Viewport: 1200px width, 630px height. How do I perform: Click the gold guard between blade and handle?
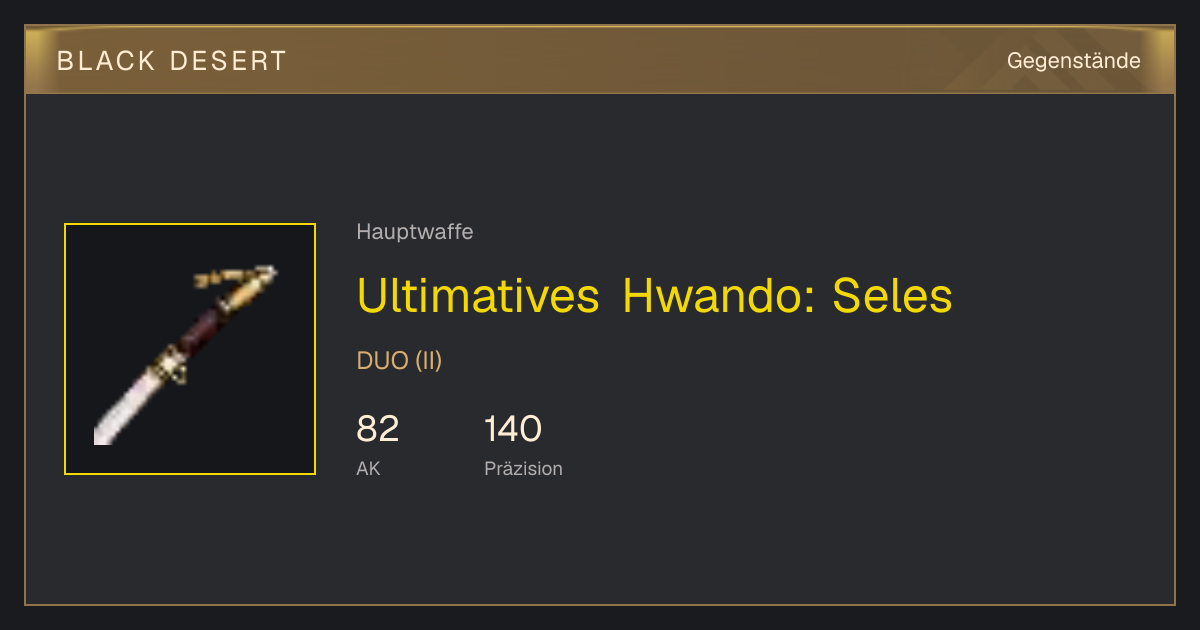click(x=171, y=365)
